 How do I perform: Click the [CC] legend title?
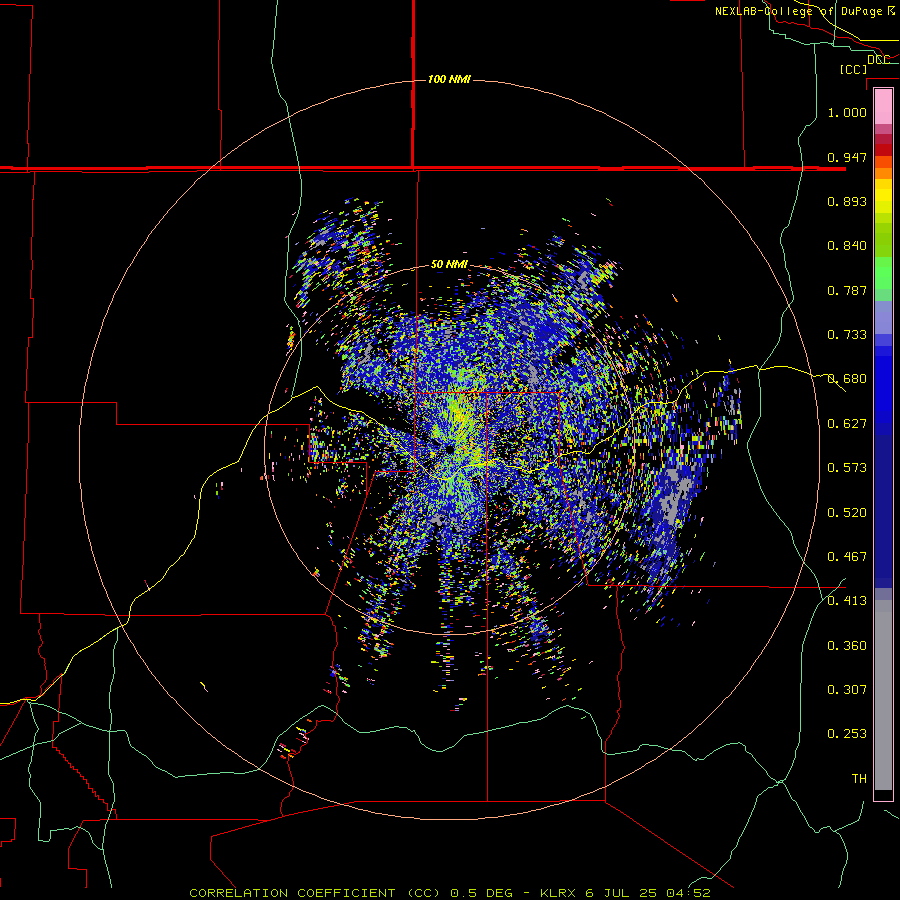click(854, 69)
